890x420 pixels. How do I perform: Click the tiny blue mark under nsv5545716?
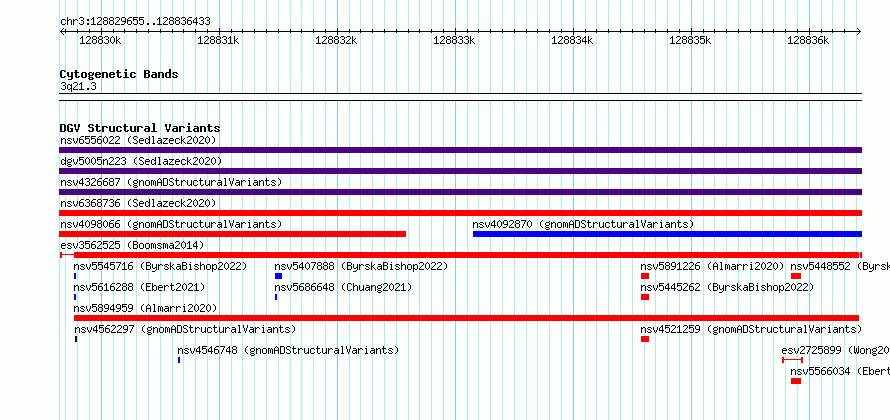[x=75, y=276]
